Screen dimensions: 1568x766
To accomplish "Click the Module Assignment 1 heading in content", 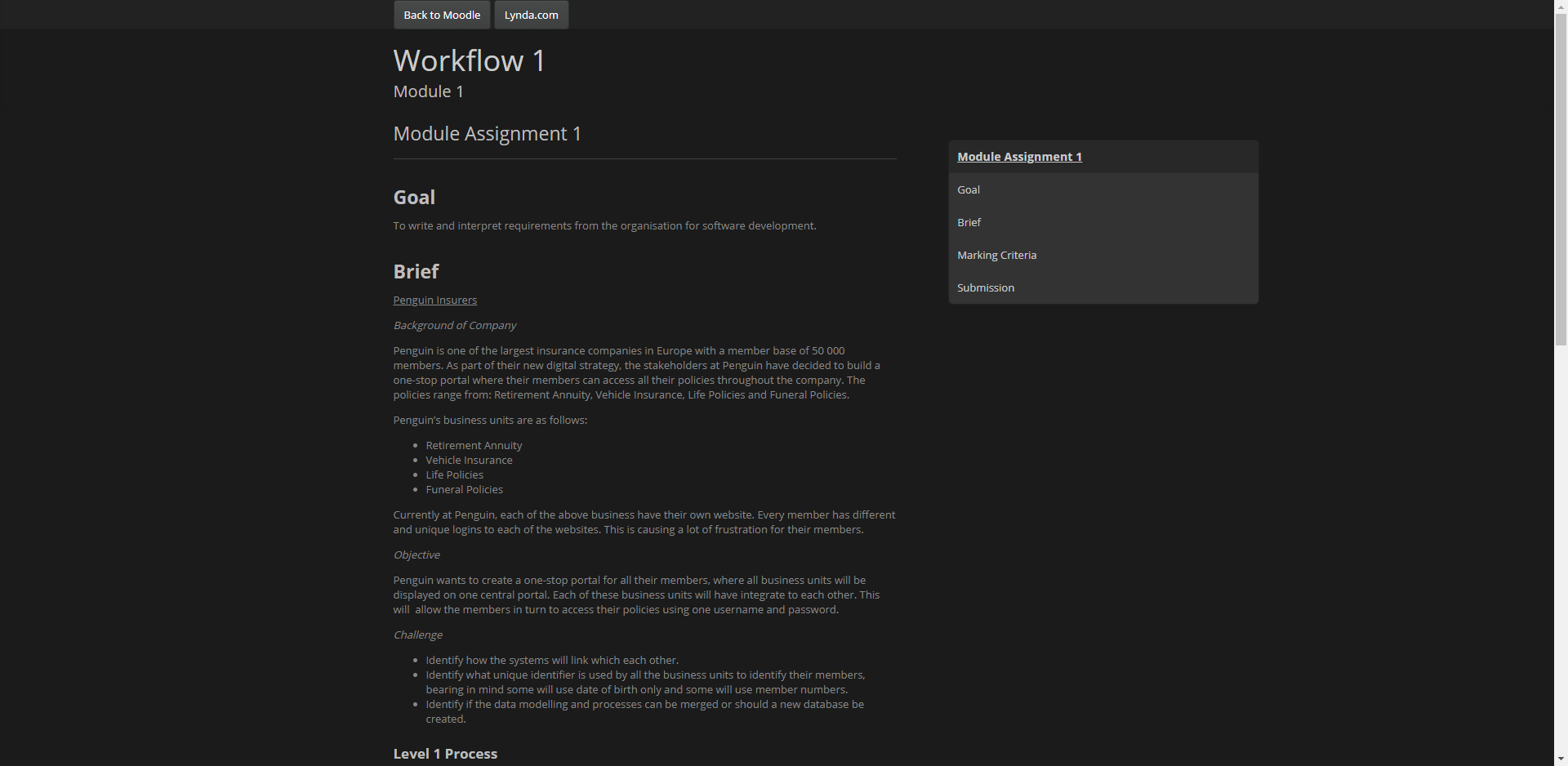I will pyautogui.click(x=487, y=133).
